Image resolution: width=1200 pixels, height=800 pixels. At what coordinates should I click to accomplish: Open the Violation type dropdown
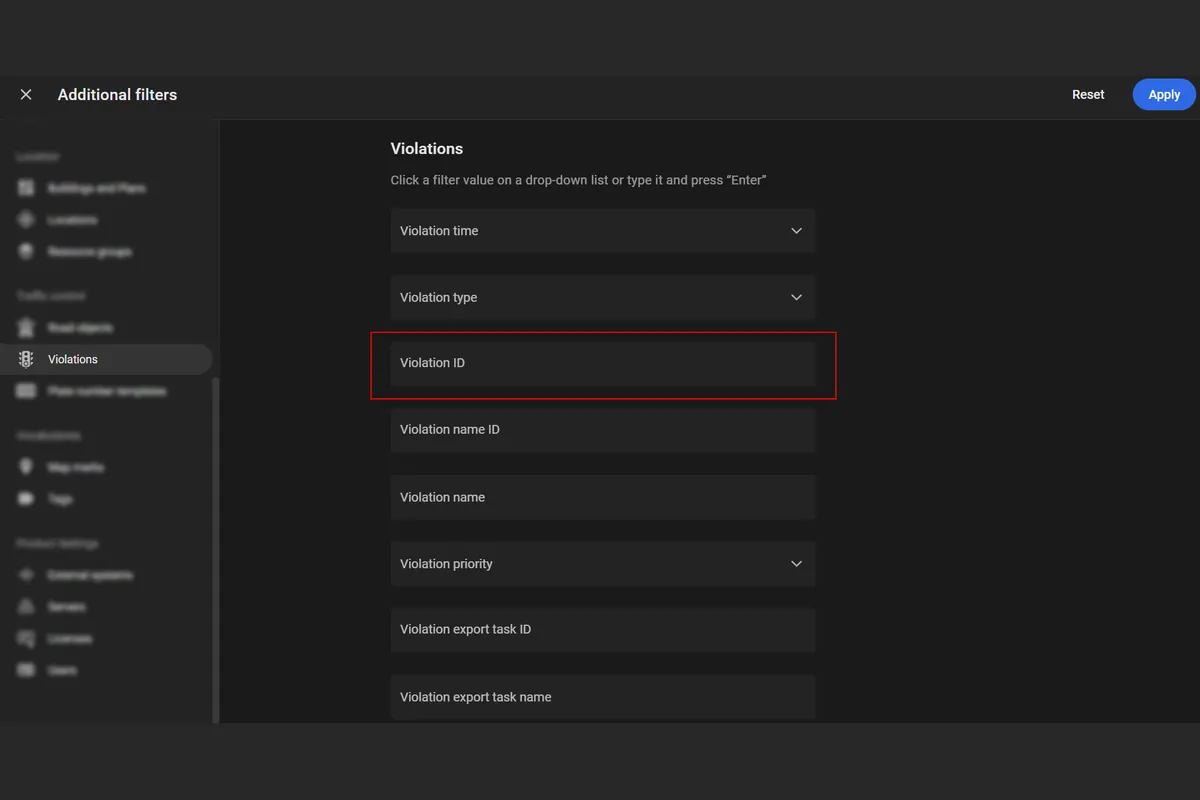click(603, 297)
